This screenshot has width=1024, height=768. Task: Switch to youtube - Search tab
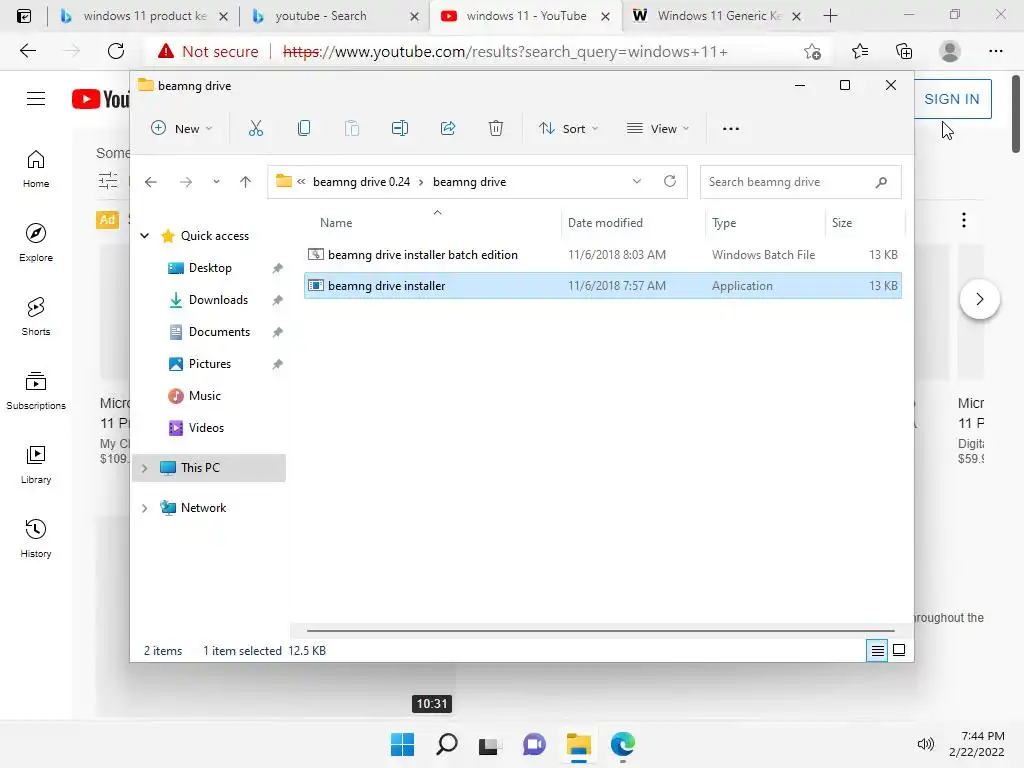point(333,16)
